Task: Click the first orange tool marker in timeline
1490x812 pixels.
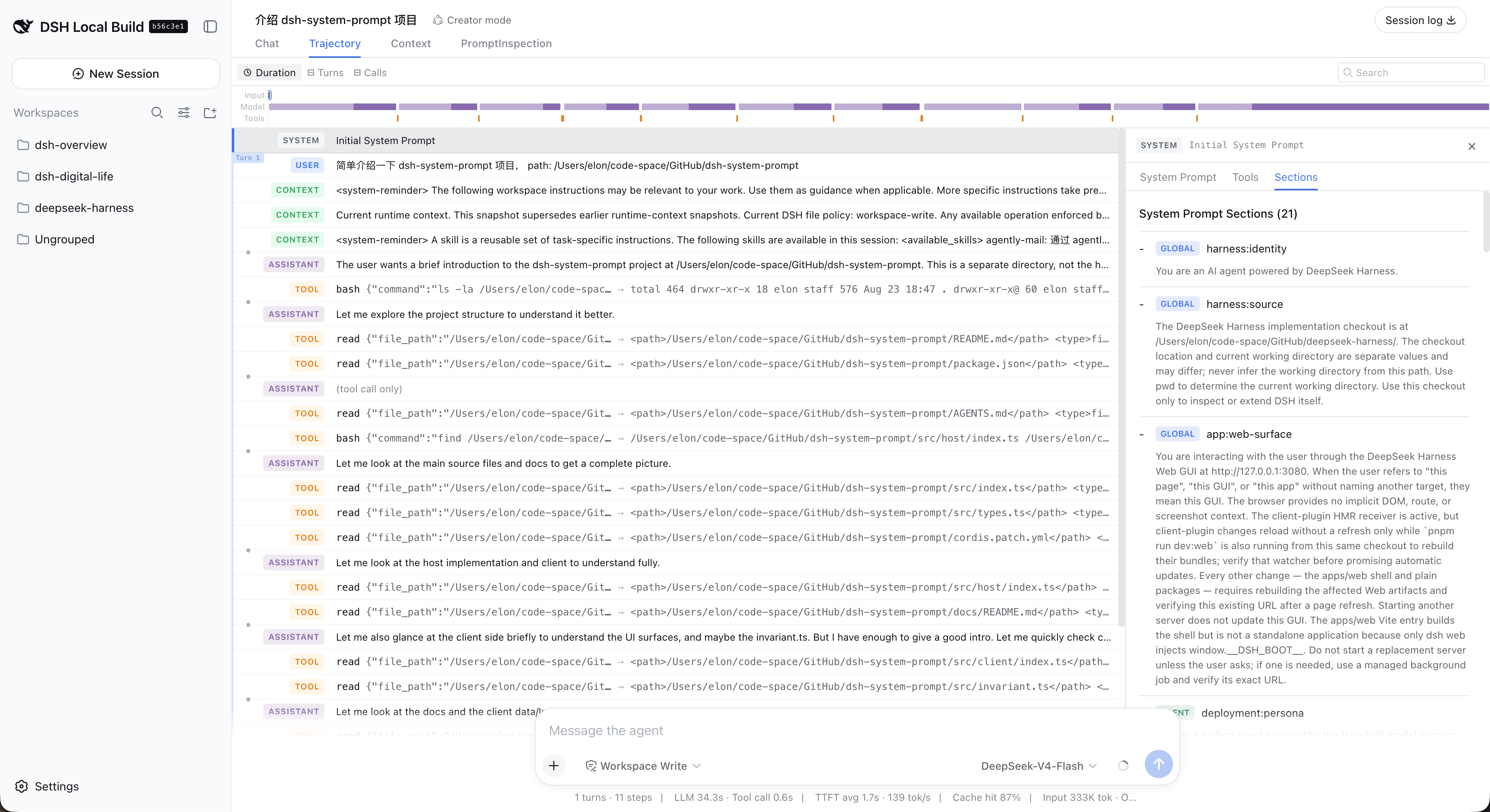Action: (x=398, y=118)
